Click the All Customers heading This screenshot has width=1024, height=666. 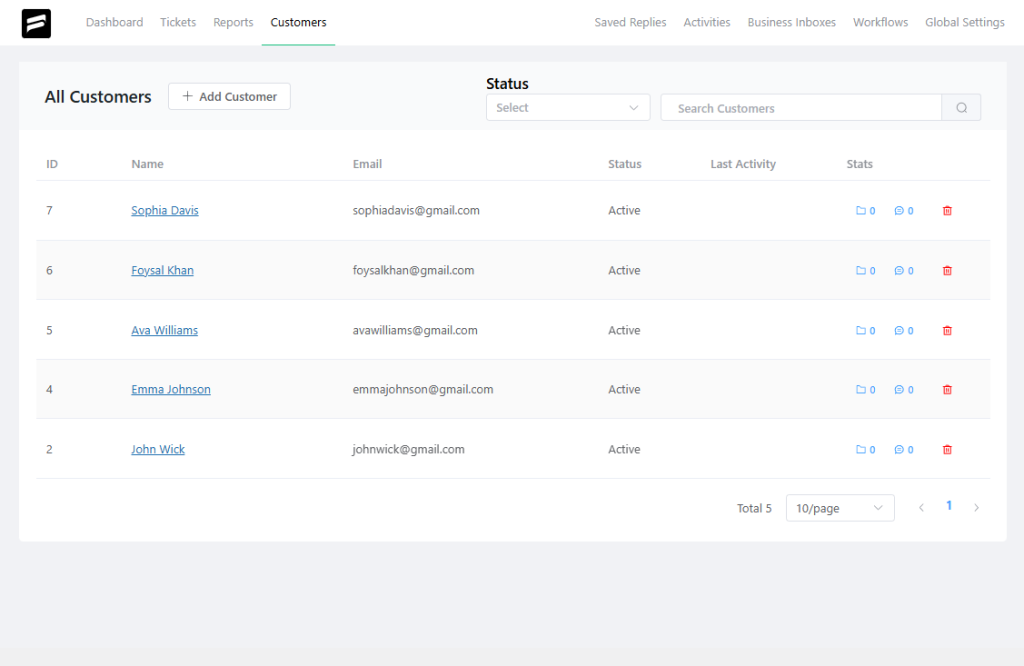98,97
